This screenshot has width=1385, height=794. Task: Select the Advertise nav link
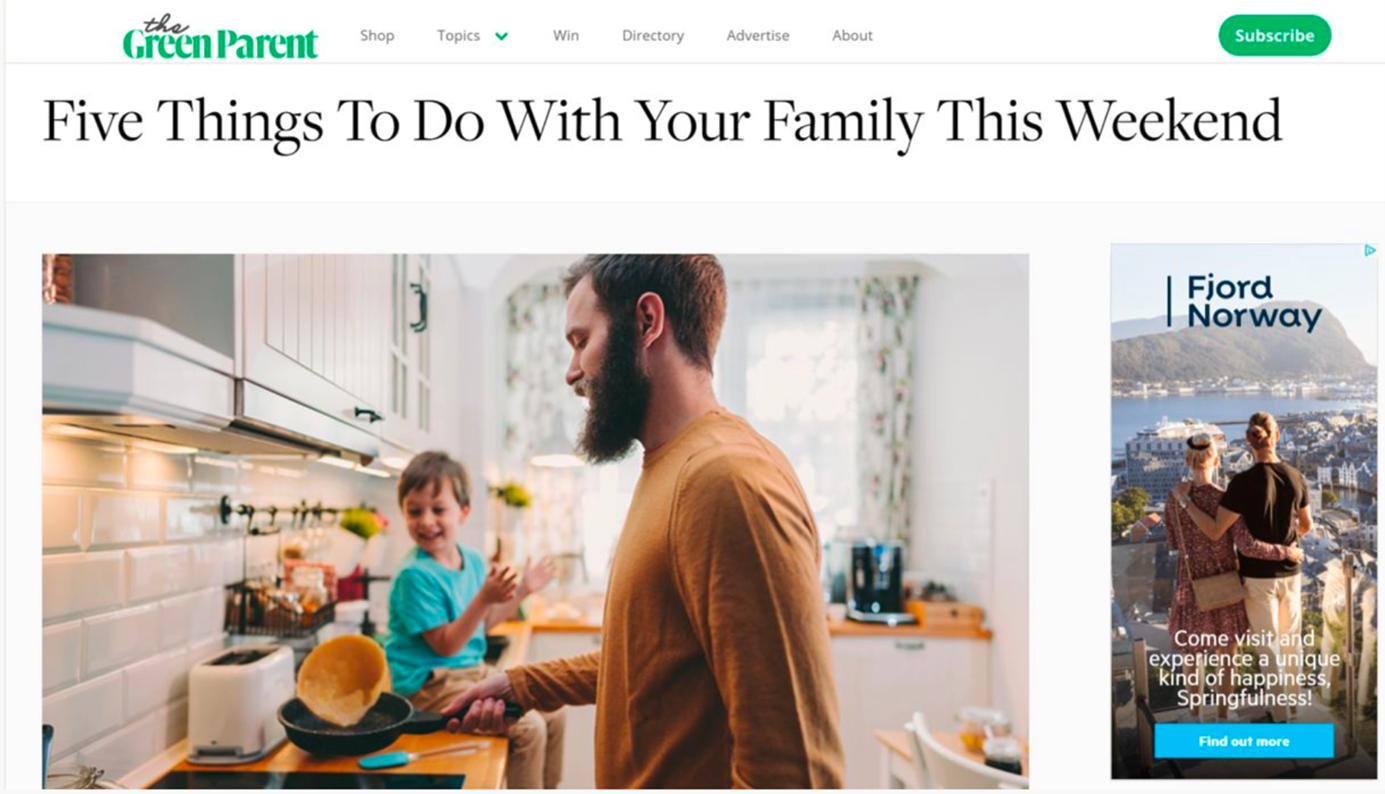tap(758, 35)
